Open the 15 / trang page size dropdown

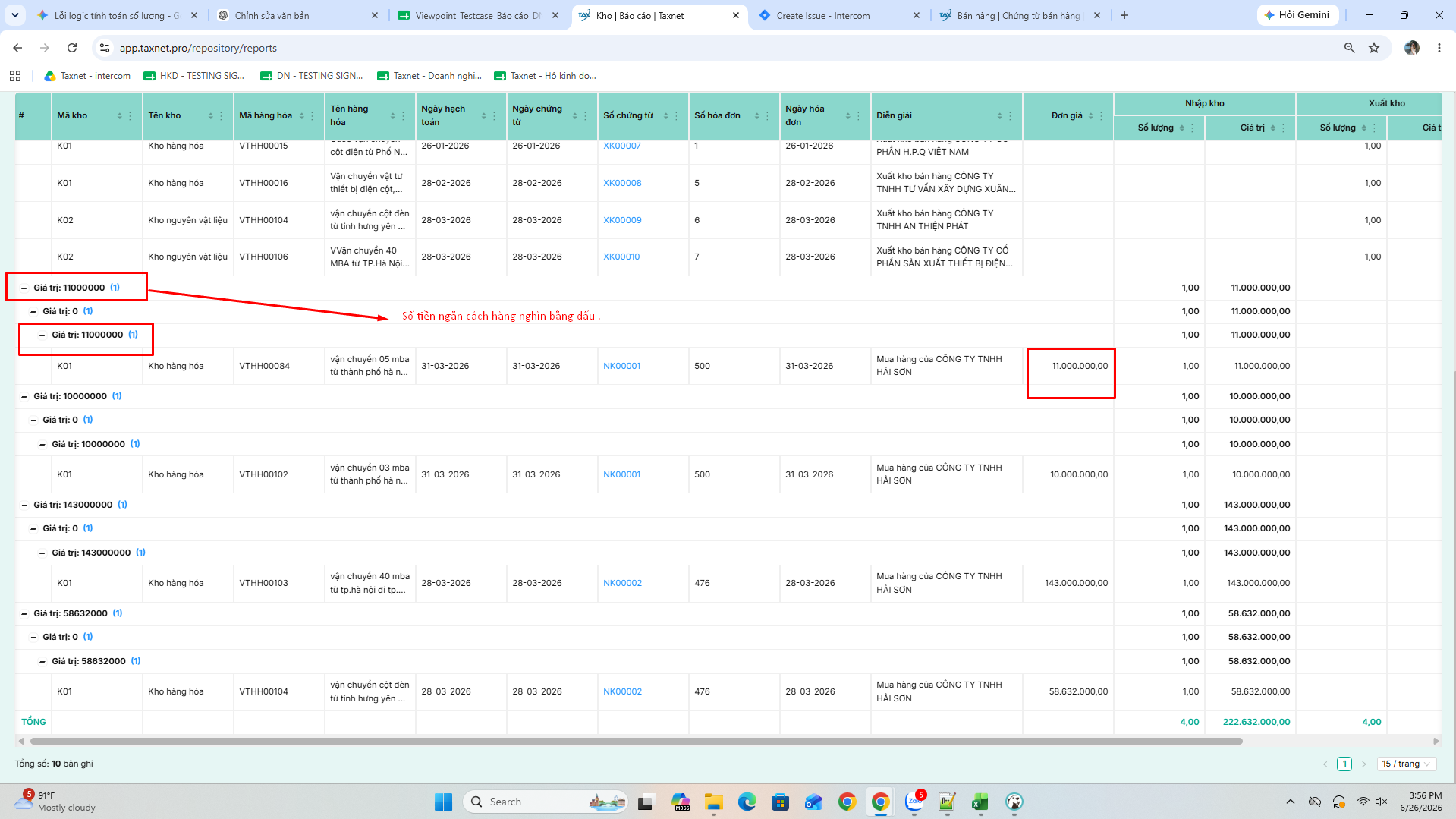coord(1406,764)
